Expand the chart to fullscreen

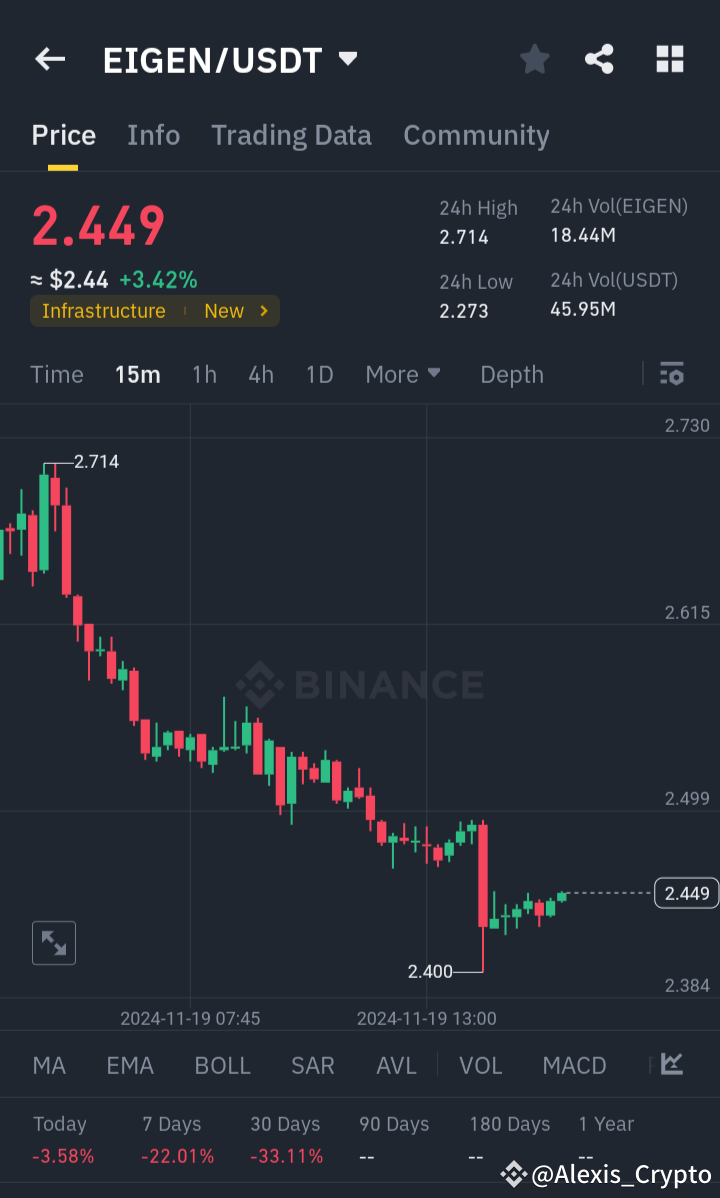(53, 942)
